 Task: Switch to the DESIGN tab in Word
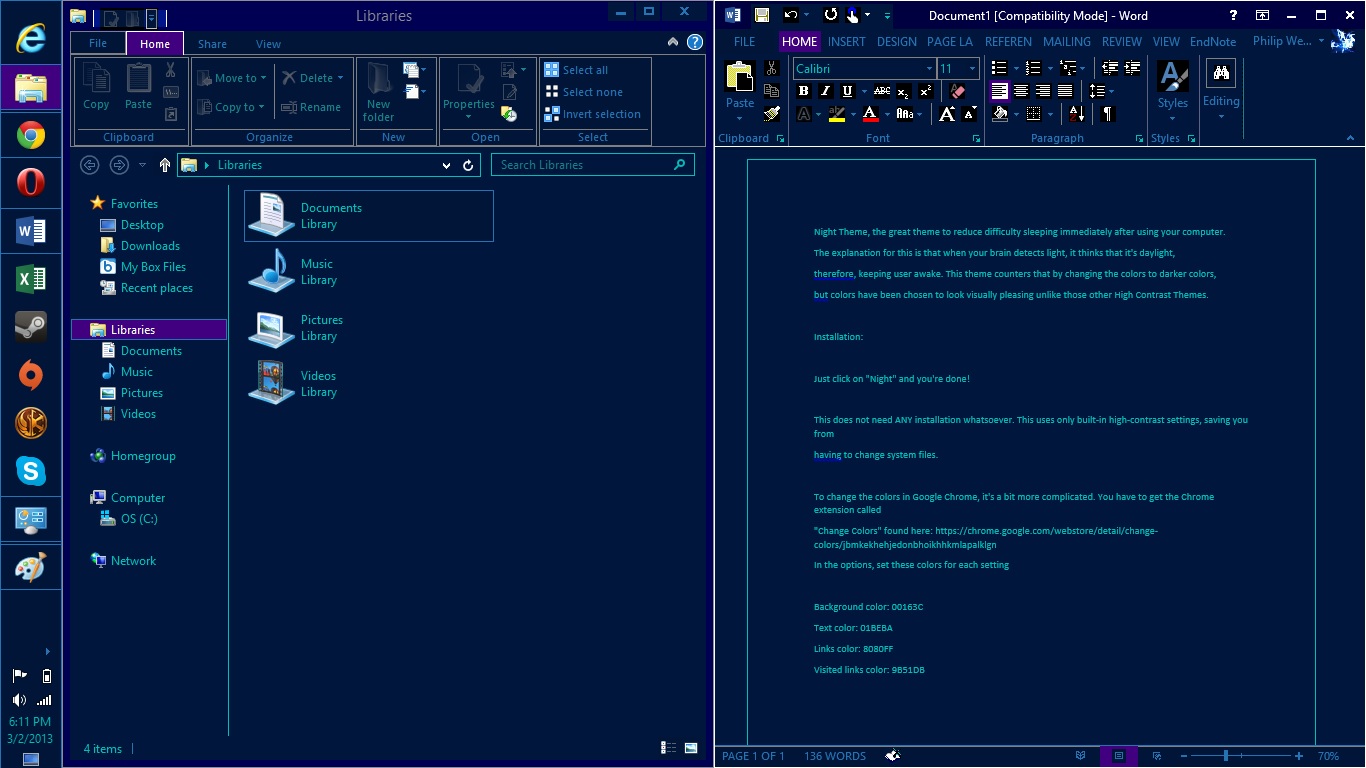[897, 42]
